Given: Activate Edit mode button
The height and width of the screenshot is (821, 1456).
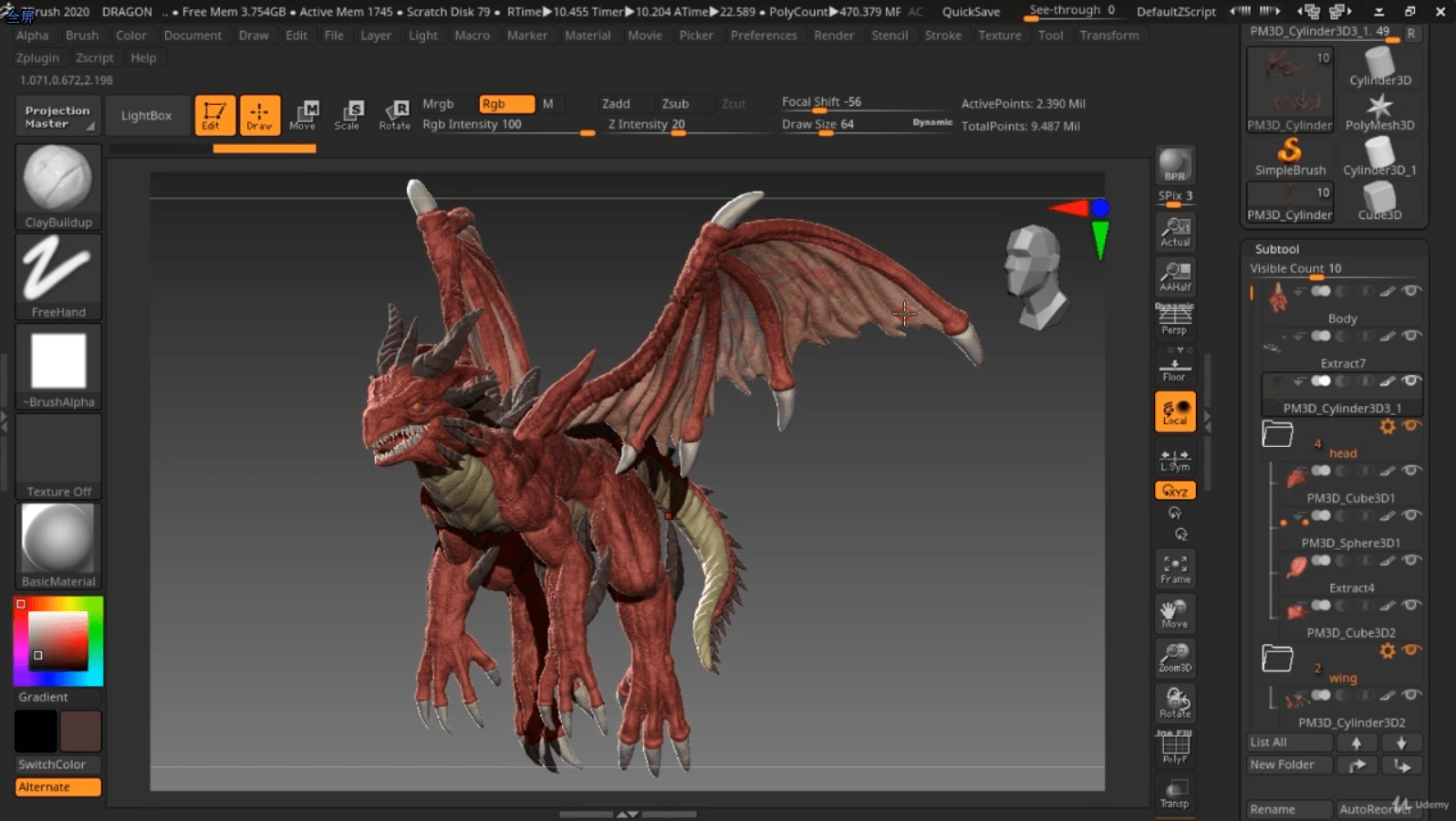Looking at the screenshot, I should [214, 115].
